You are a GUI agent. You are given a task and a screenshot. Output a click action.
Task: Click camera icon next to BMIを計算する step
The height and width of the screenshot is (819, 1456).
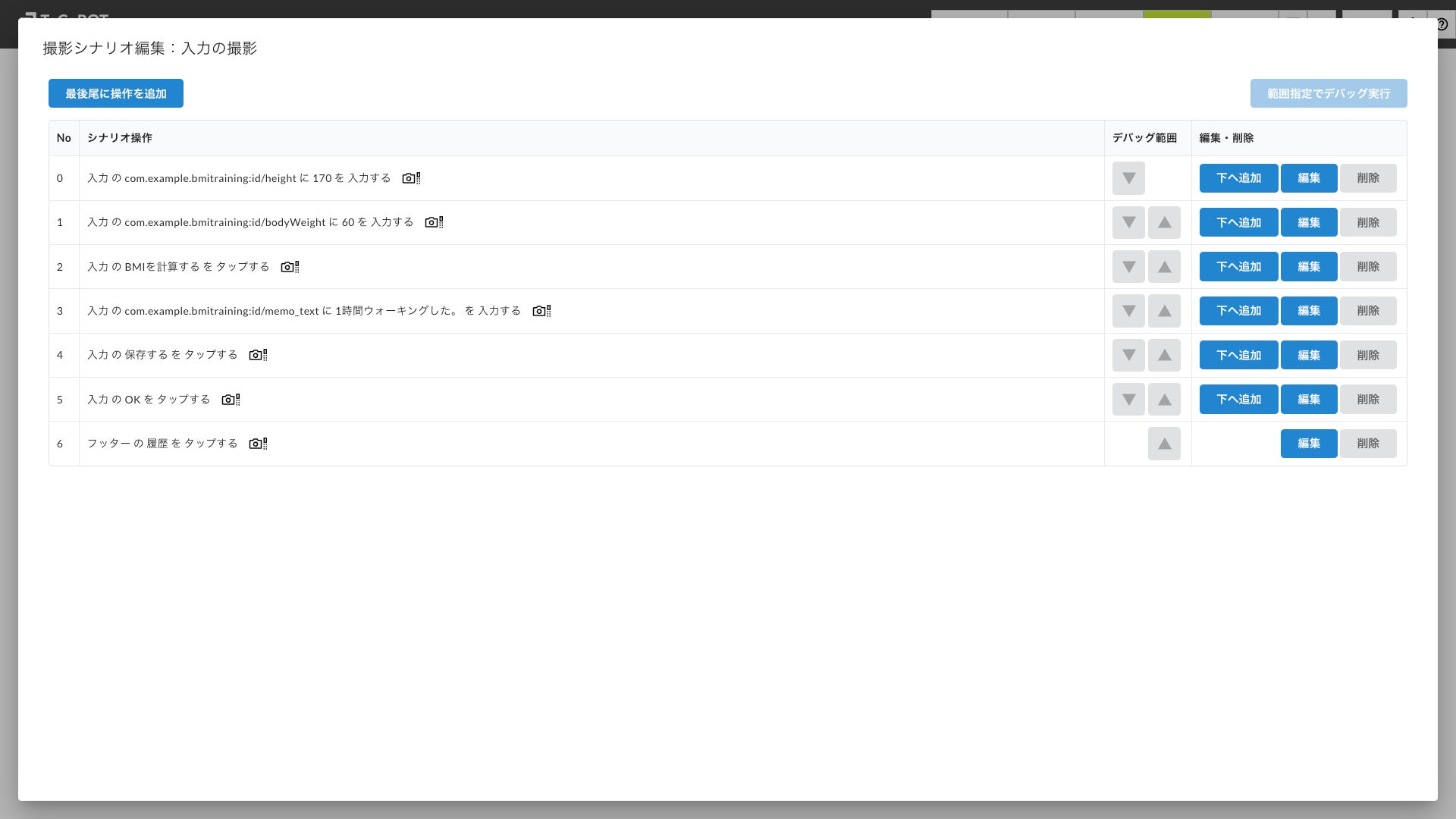[x=289, y=267]
